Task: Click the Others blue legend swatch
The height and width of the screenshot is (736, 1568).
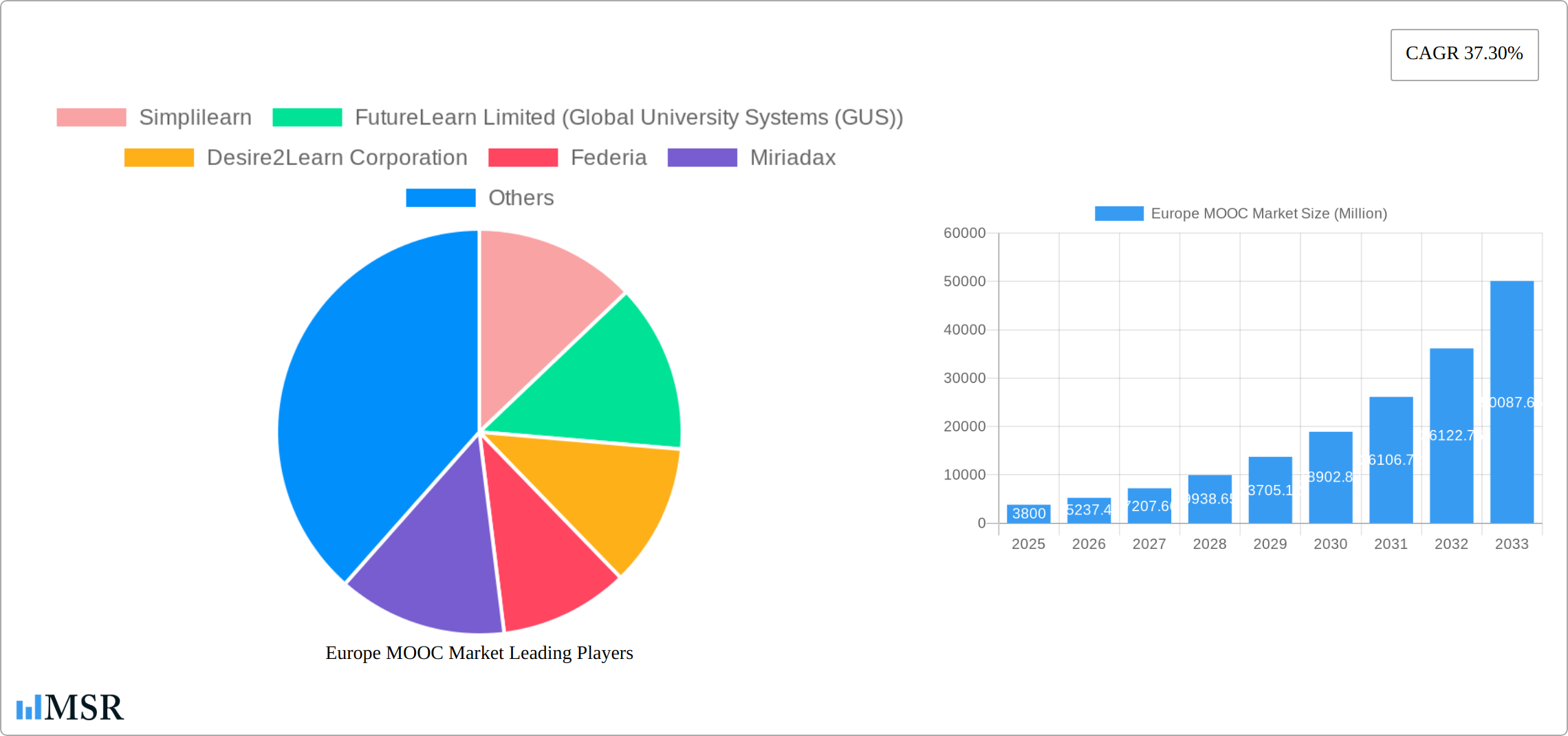Action: [x=441, y=198]
